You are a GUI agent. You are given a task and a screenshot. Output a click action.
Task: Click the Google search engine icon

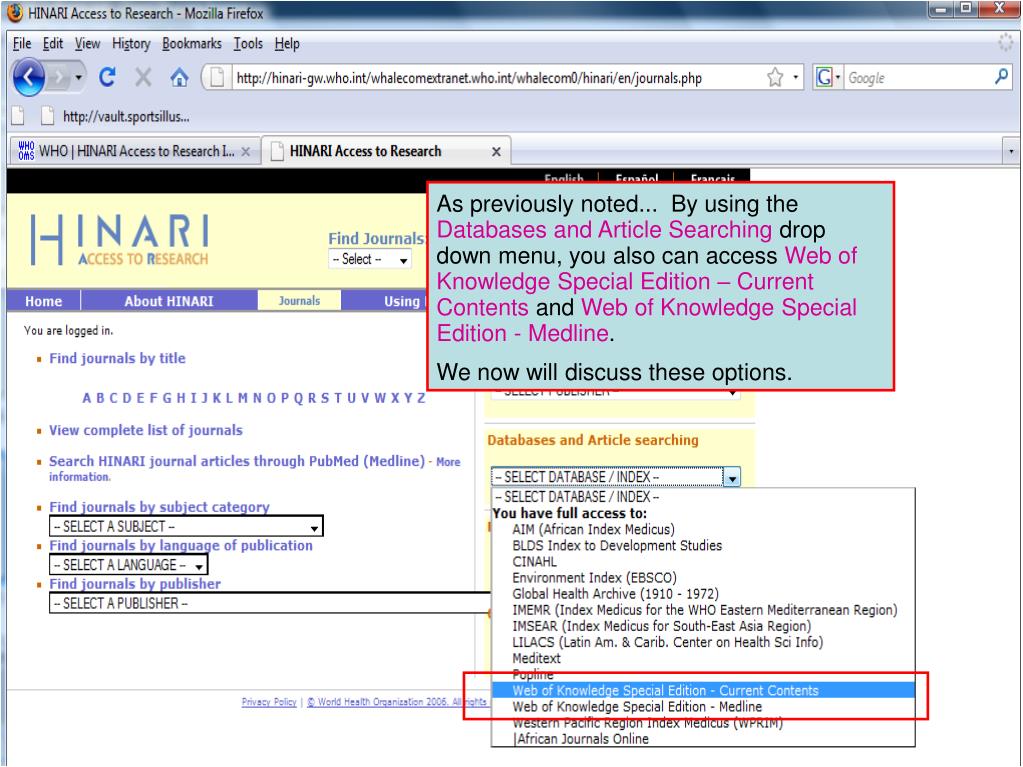click(x=824, y=78)
